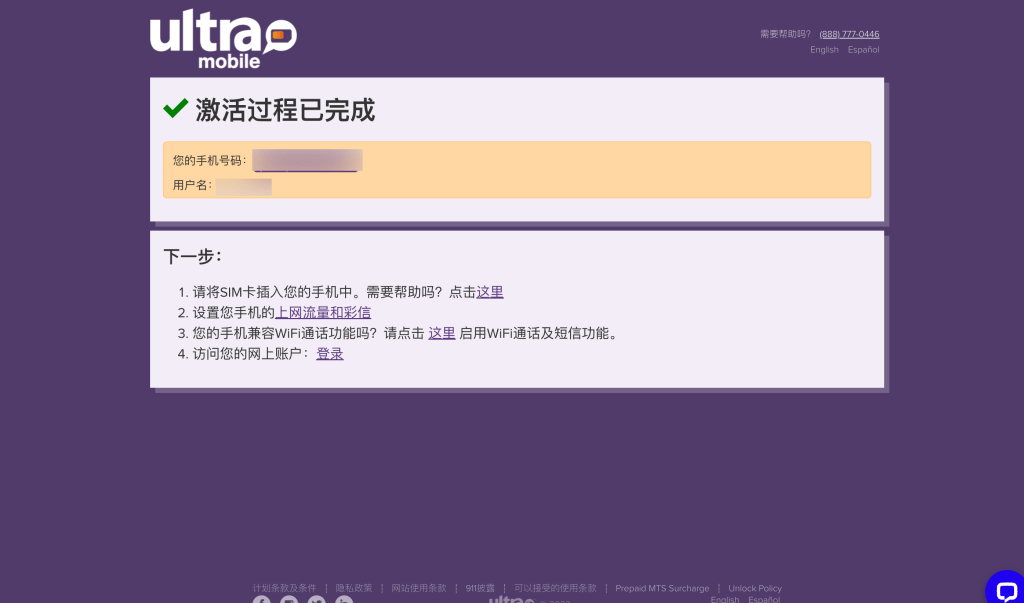
Task: Switch language to English in header
Action: [x=824, y=50]
